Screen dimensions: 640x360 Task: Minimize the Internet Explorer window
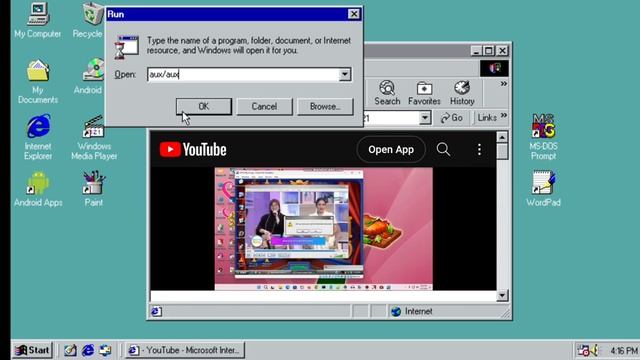(476, 51)
